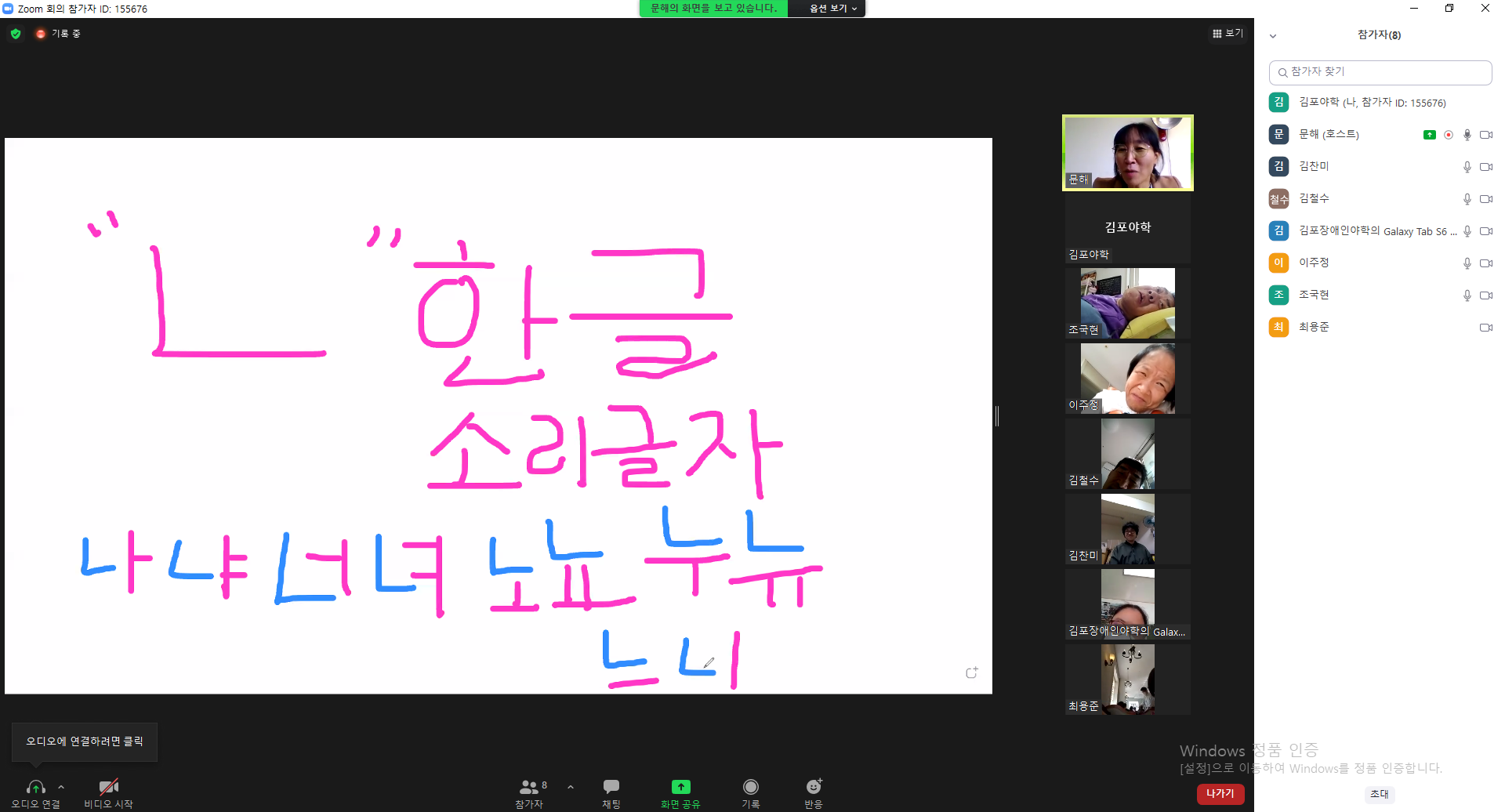Image resolution: width=1505 pixels, height=812 pixels.
Task: Start video with 비디오 시작 icon
Action: click(x=108, y=787)
